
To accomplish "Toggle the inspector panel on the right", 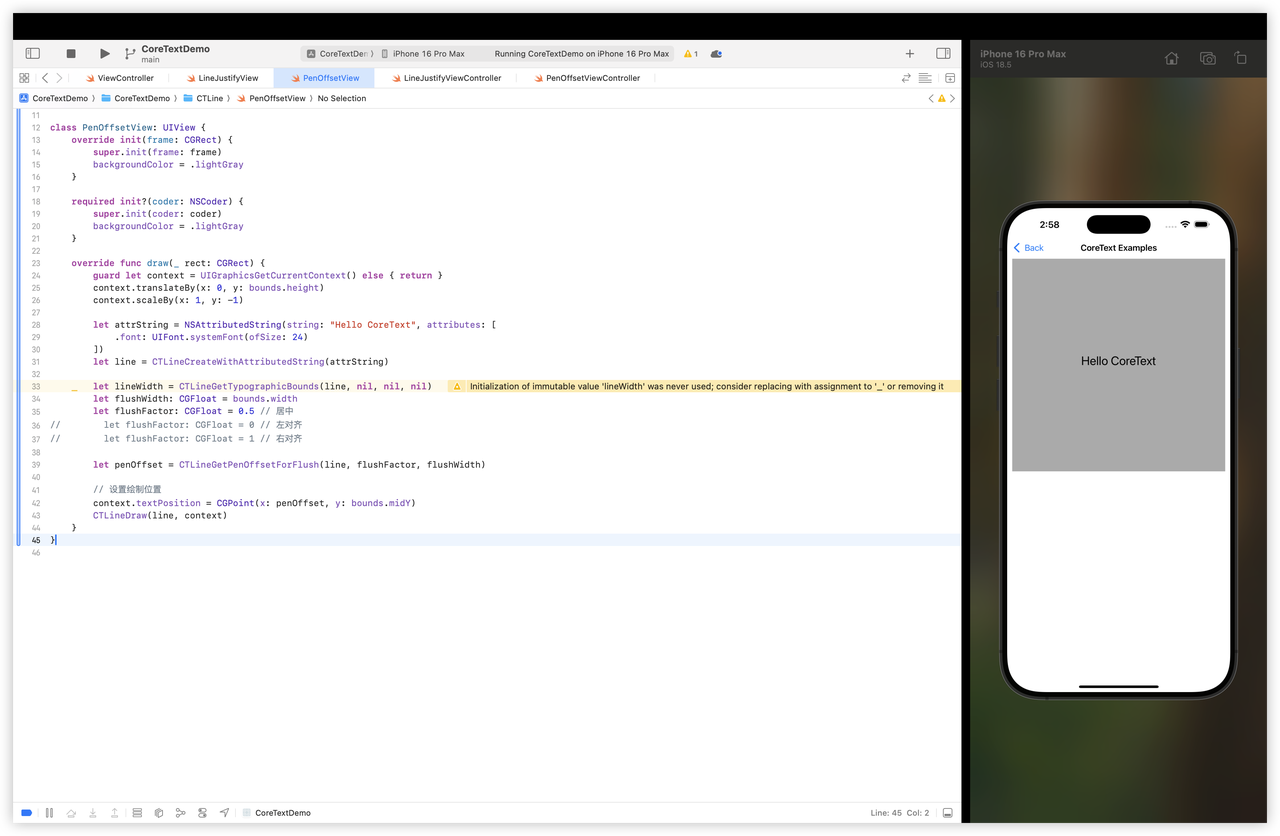I will point(943,53).
